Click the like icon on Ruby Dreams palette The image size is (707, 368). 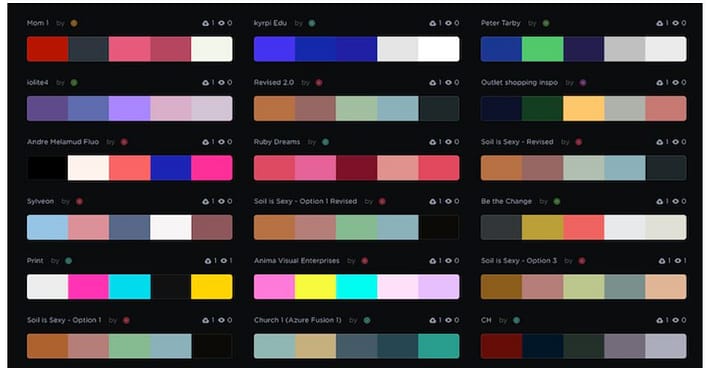(433, 142)
